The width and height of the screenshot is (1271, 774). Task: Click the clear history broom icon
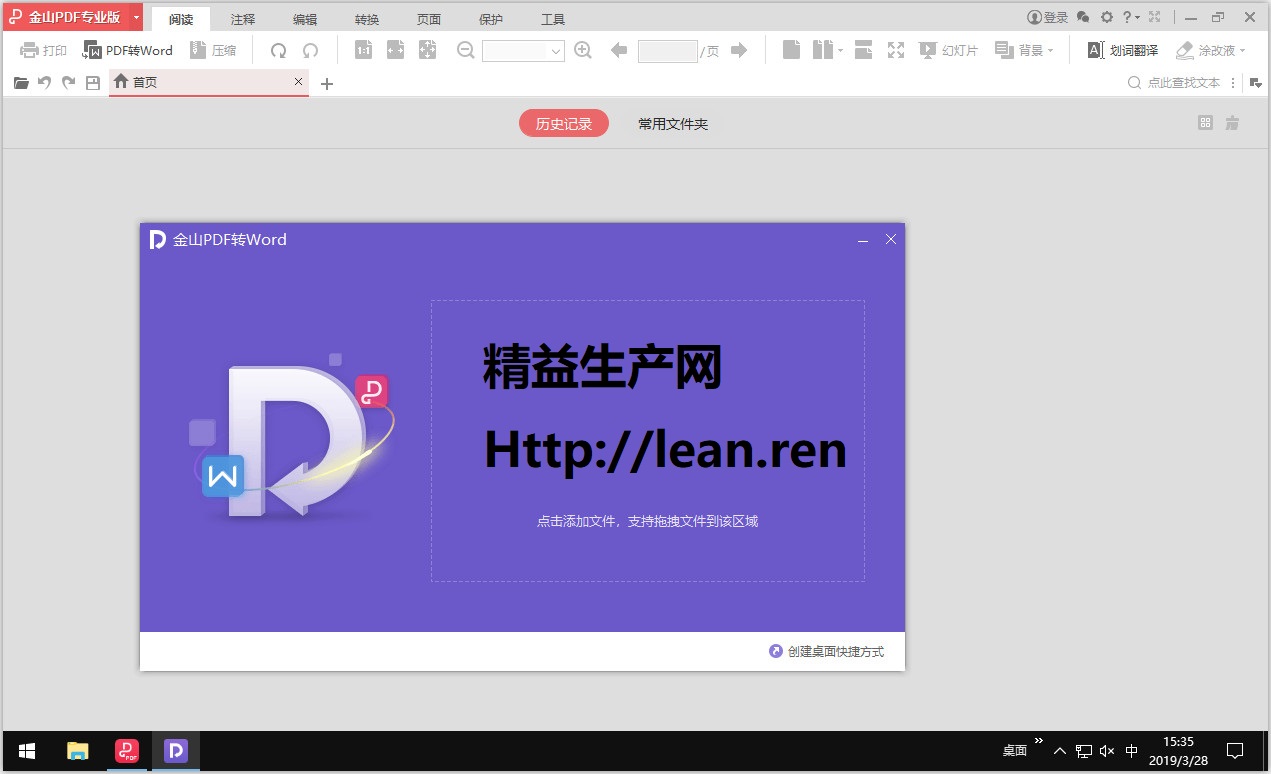[x=1232, y=123]
